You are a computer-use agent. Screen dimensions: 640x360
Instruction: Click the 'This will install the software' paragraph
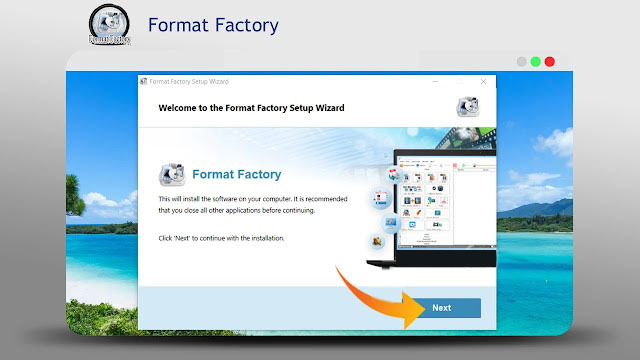point(253,204)
